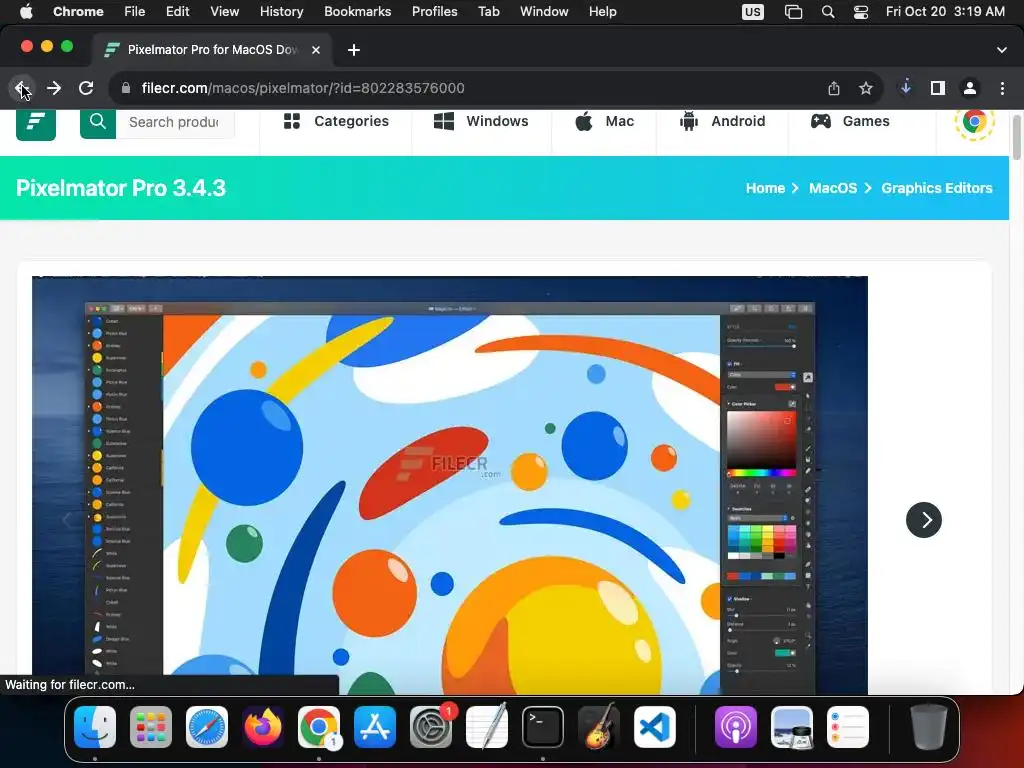Open the Chrome three-dot menu

(1002, 88)
